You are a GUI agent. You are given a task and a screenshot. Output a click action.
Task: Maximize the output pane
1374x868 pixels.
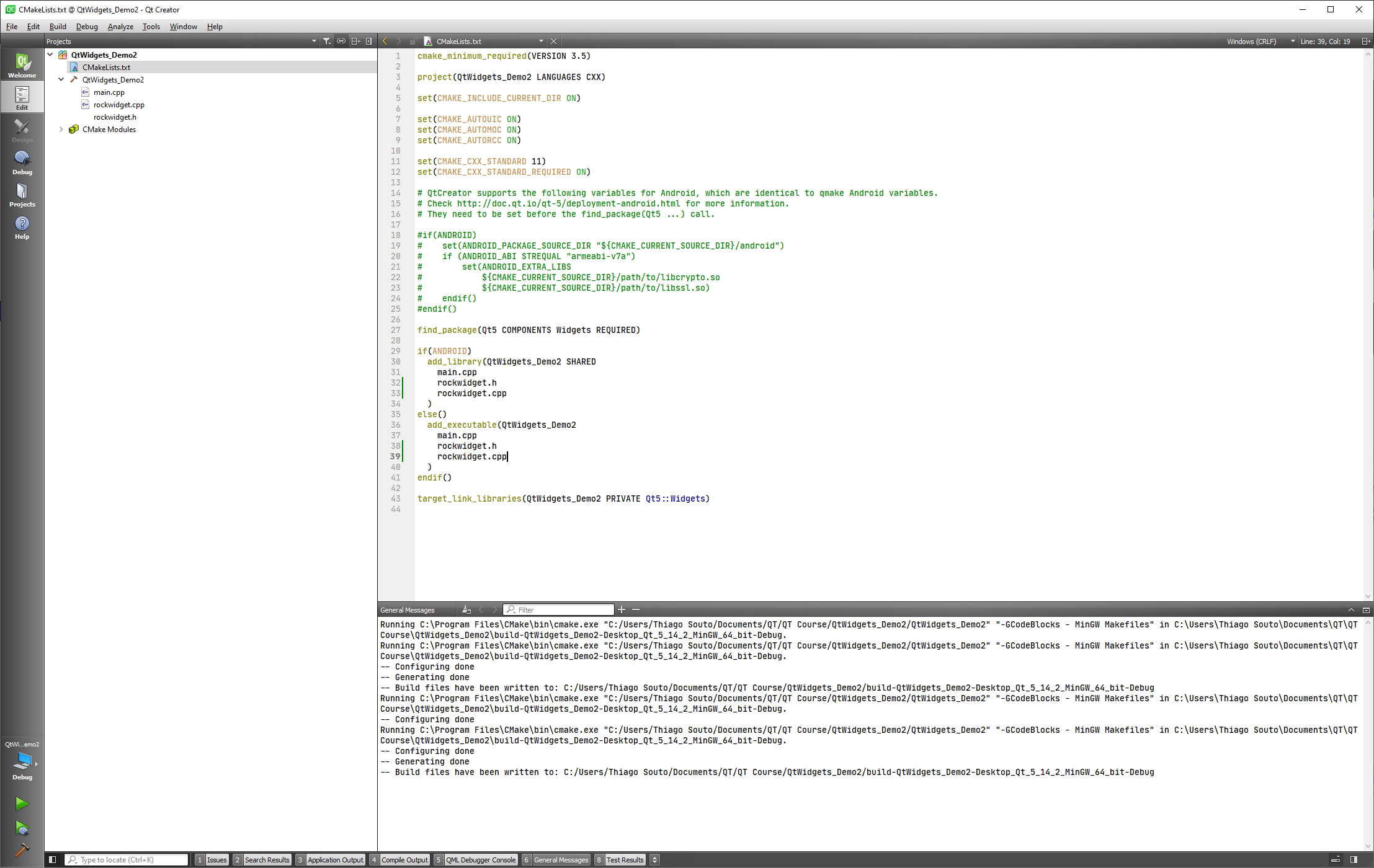click(1351, 610)
